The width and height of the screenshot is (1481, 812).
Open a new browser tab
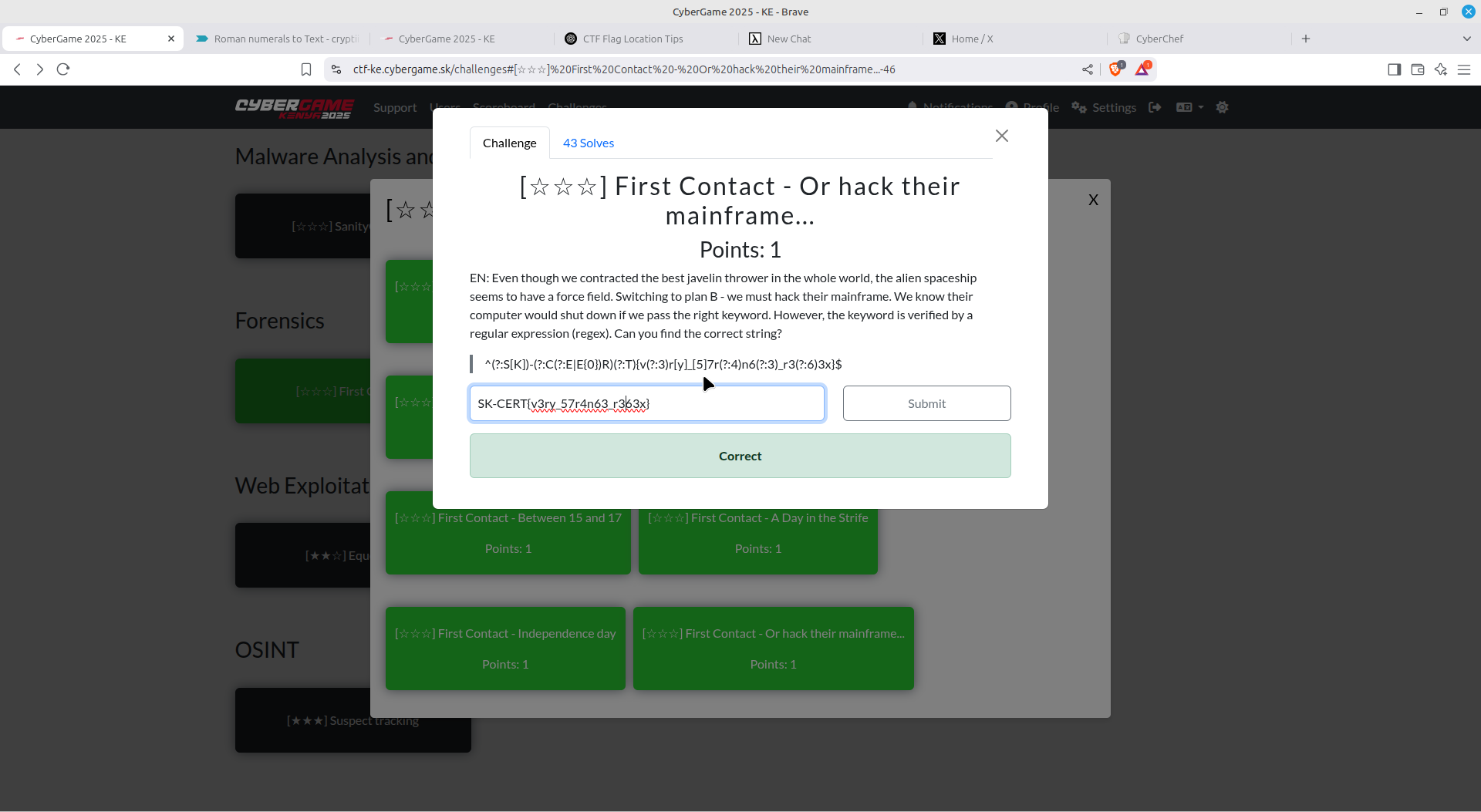[x=1306, y=39]
